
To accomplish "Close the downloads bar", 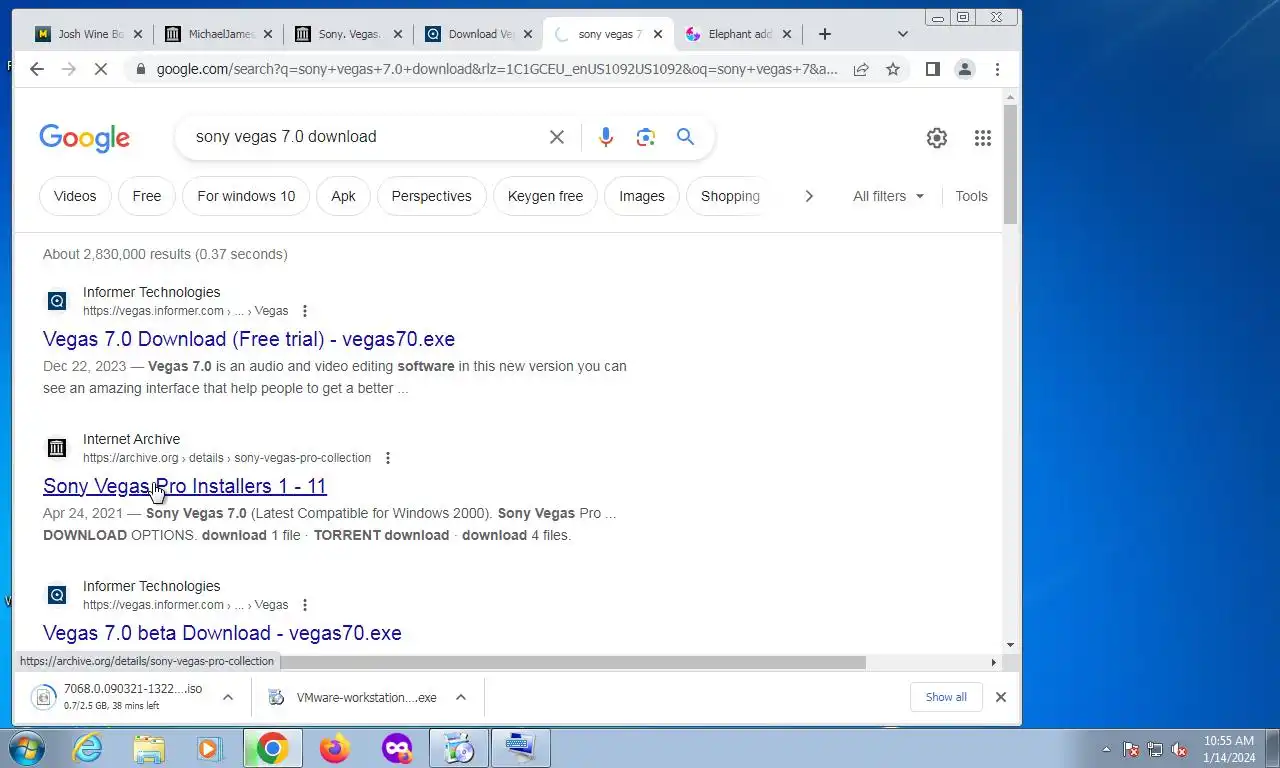I will 1000,697.
